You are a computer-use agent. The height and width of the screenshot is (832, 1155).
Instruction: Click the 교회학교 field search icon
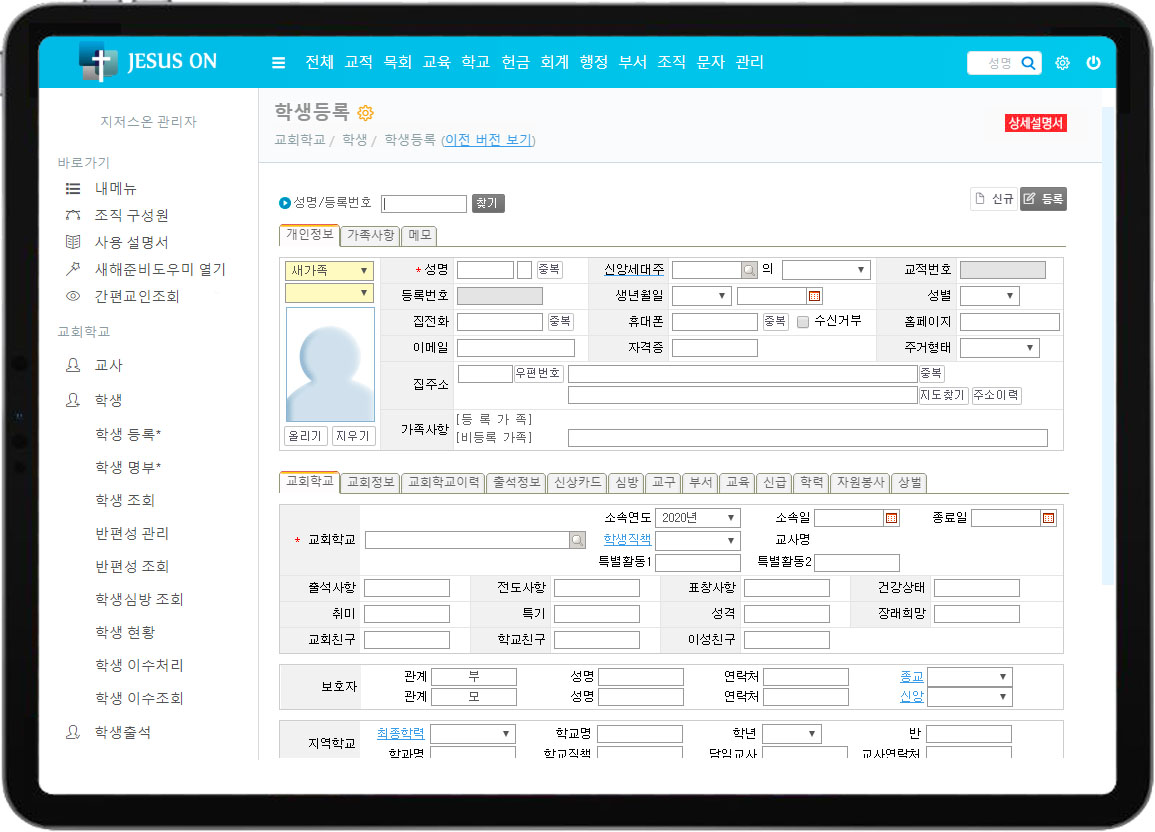577,540
